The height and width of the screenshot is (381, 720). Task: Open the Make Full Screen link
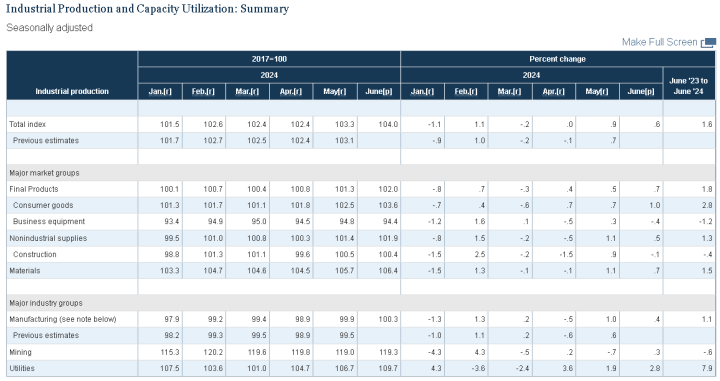point(659,42)
